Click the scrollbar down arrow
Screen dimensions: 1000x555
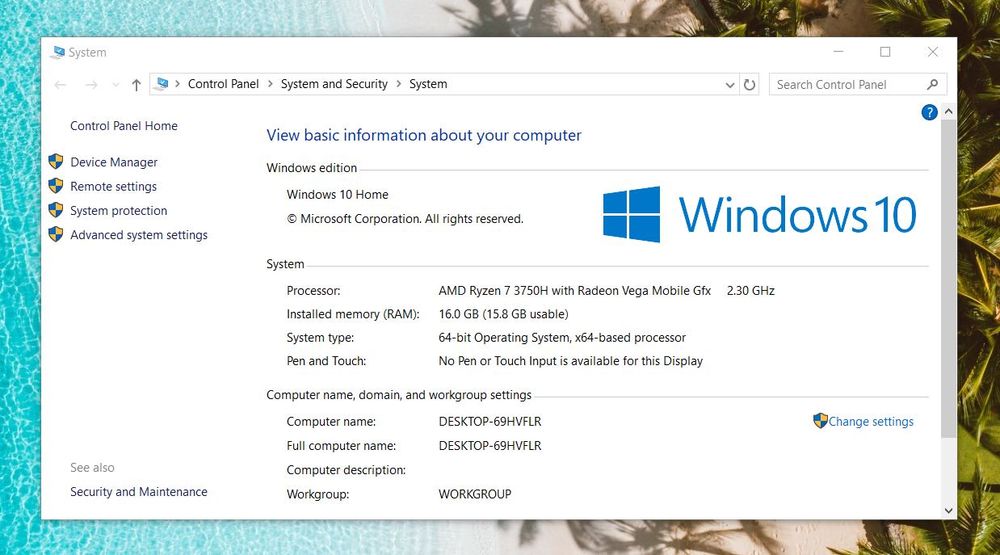948,510
